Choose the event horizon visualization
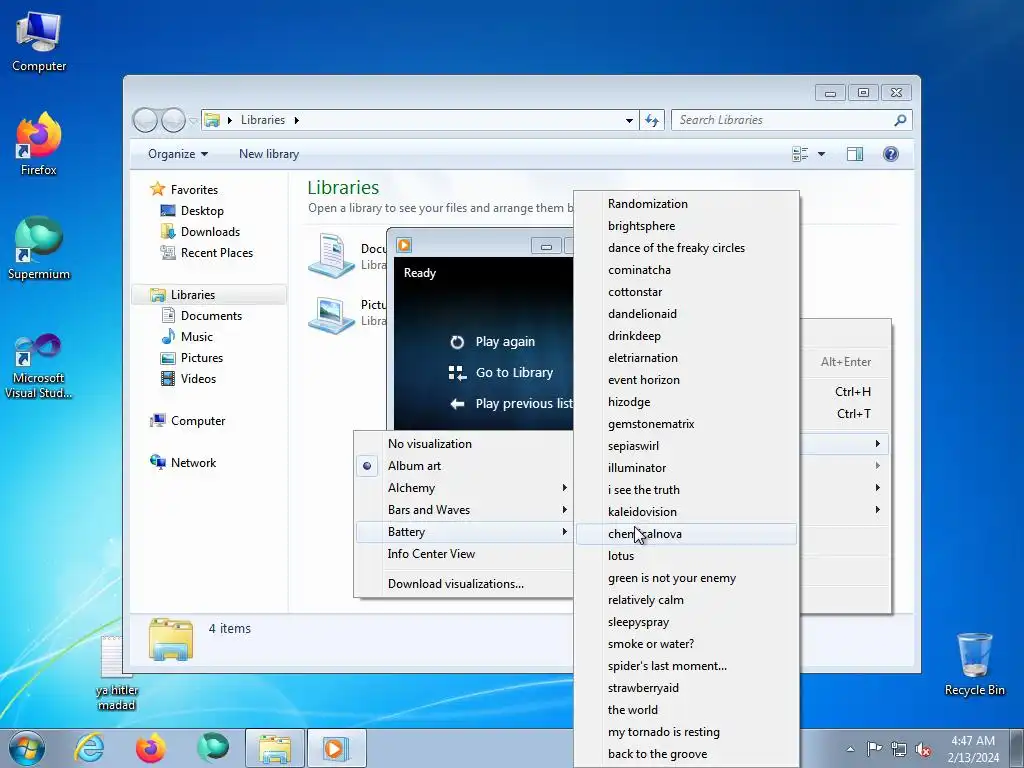 [686, 380]
